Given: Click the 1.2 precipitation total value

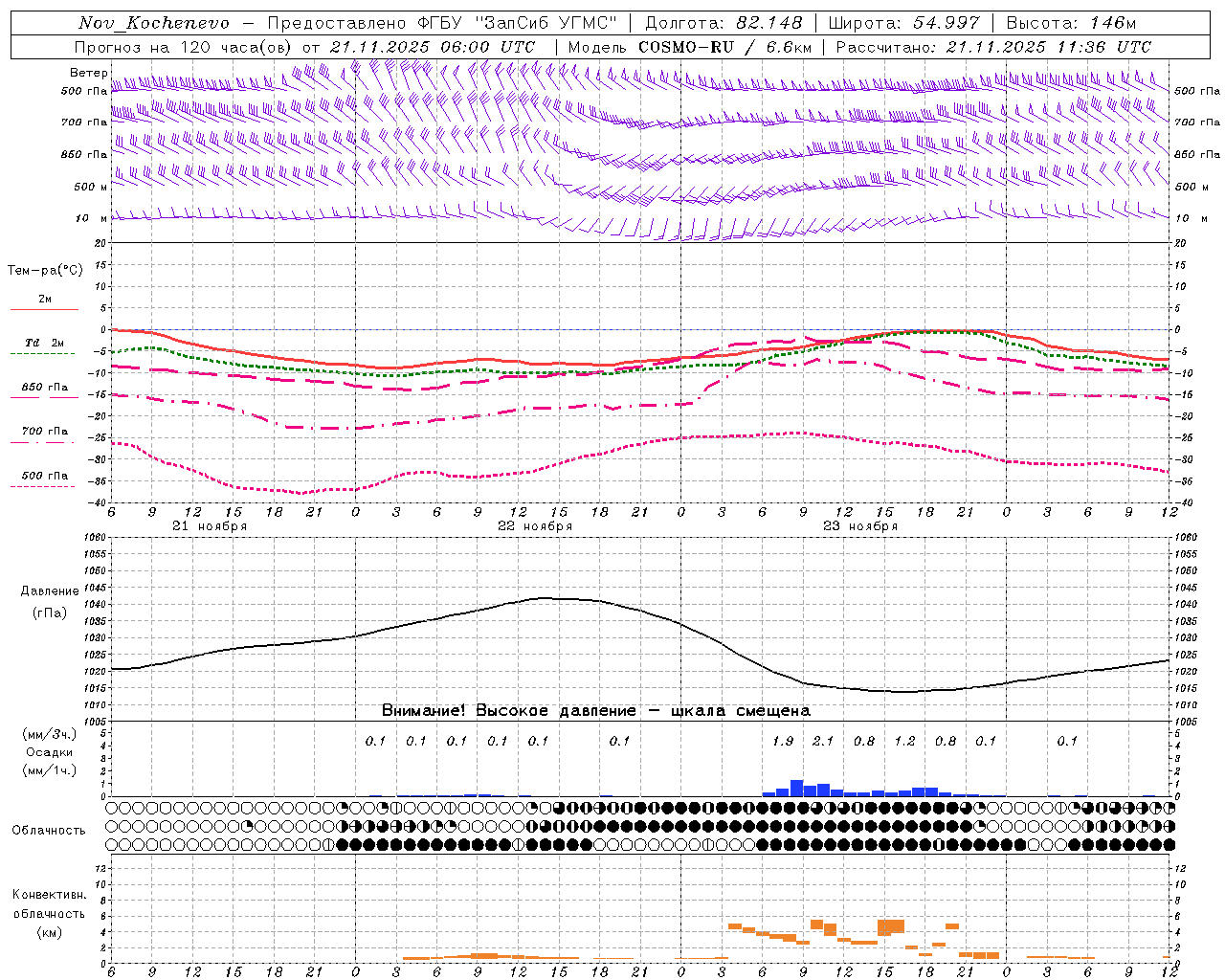Looking at the screenshot, I should tap(904, 741).
